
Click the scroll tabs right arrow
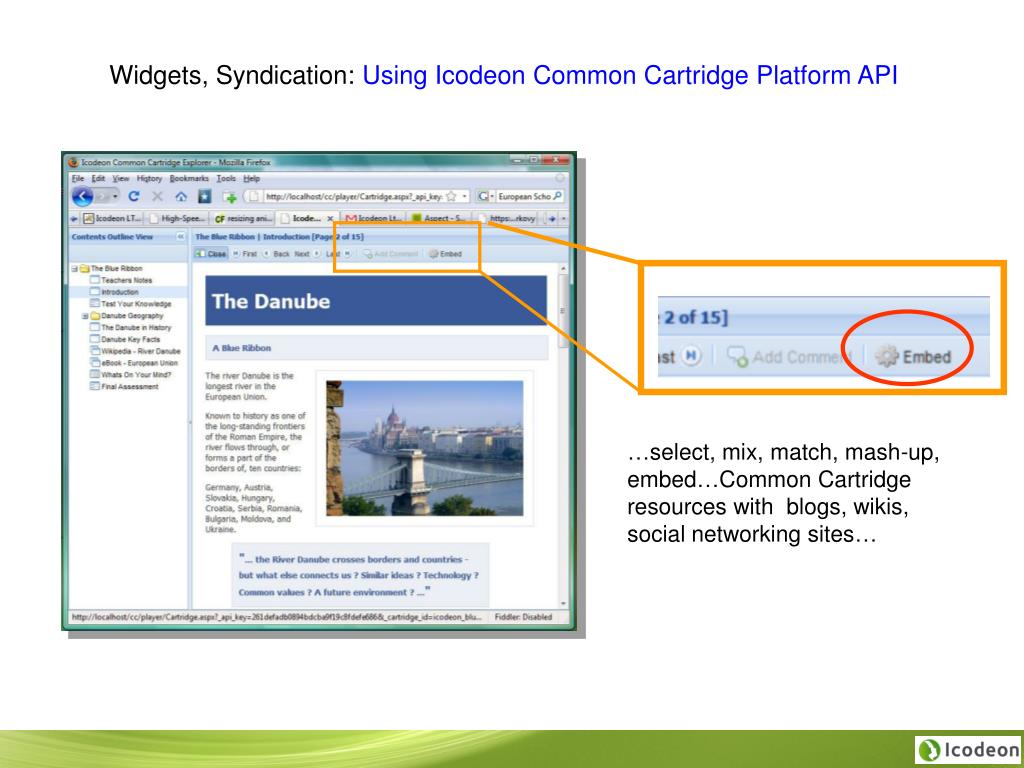pyautogui.click(x=552, y=219)
